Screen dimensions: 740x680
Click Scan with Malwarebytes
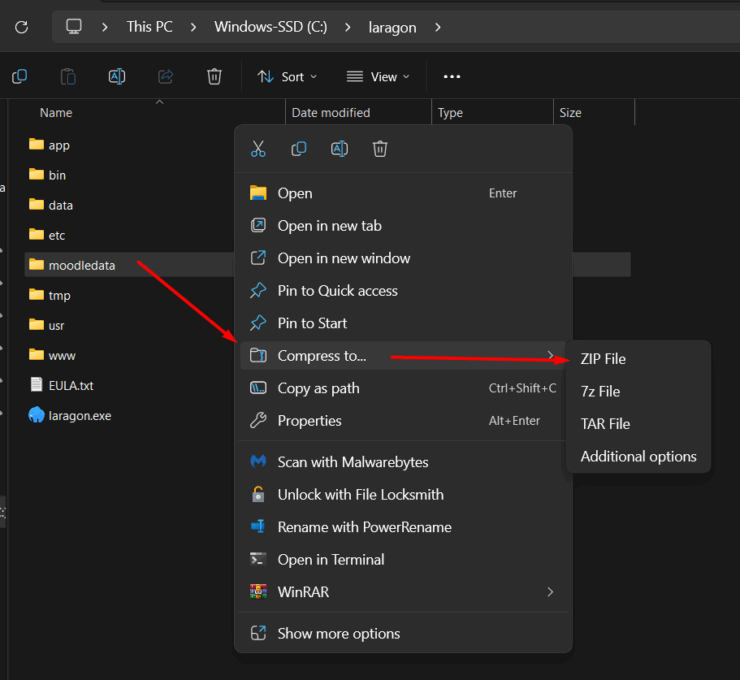point(404,462)
